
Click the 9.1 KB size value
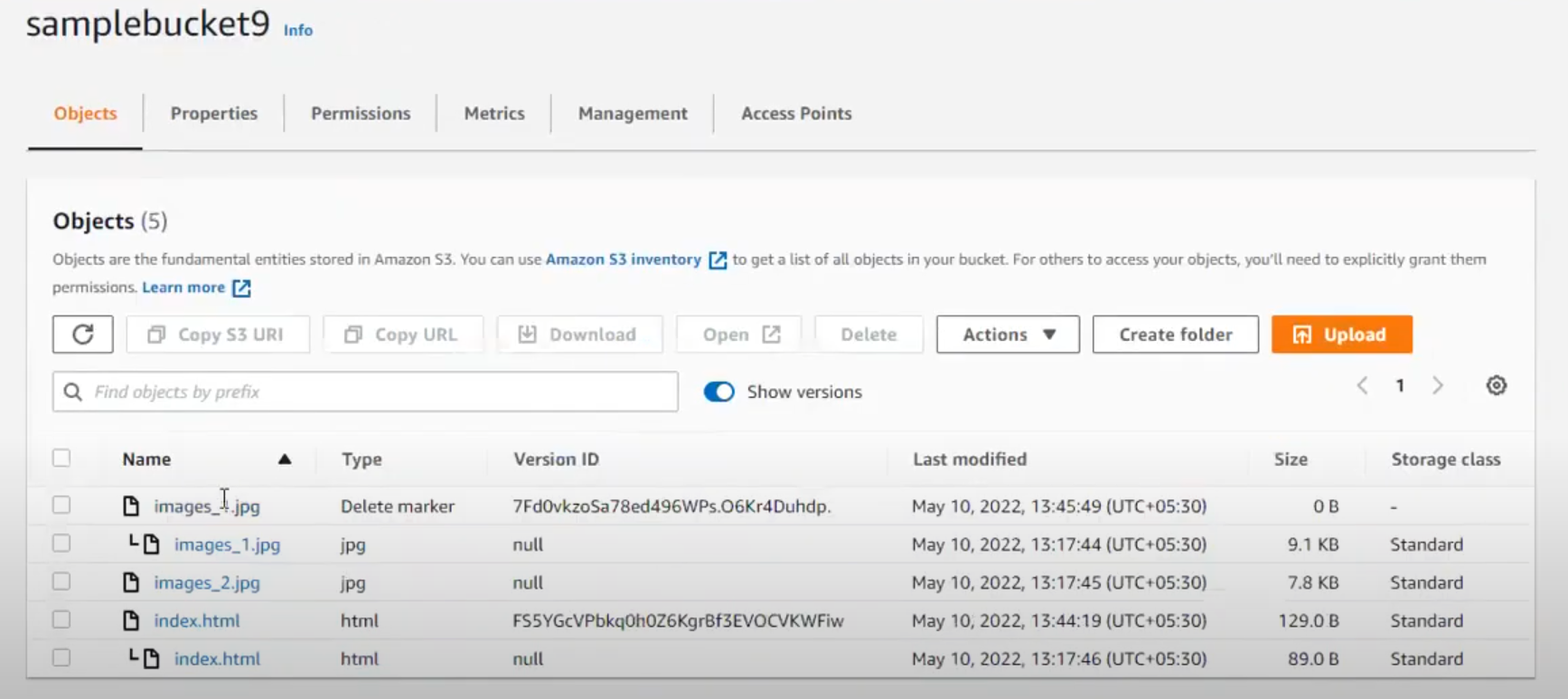pos(1313,544)
